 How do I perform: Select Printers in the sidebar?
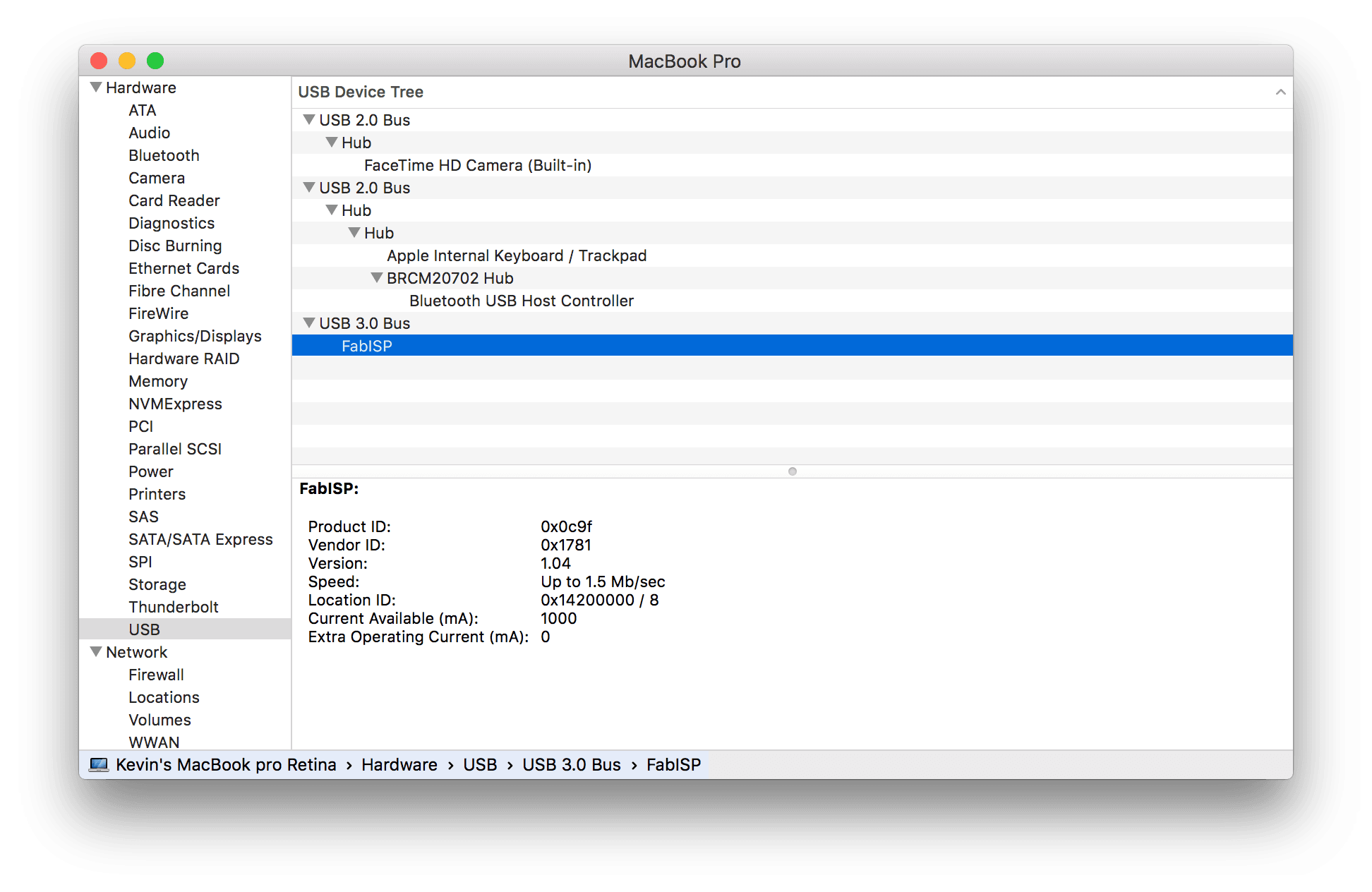point(157,494)
